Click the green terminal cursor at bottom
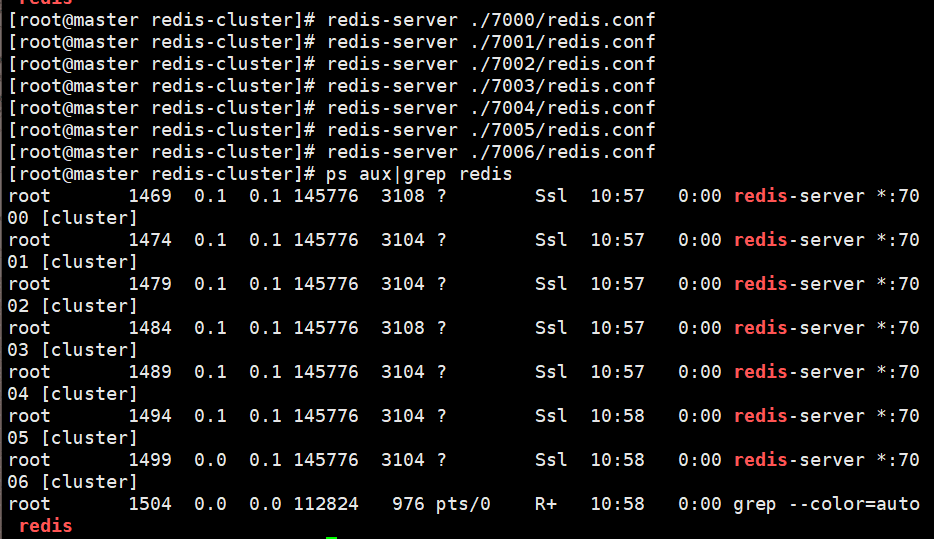935x539 pixels. tap(332, 537)
